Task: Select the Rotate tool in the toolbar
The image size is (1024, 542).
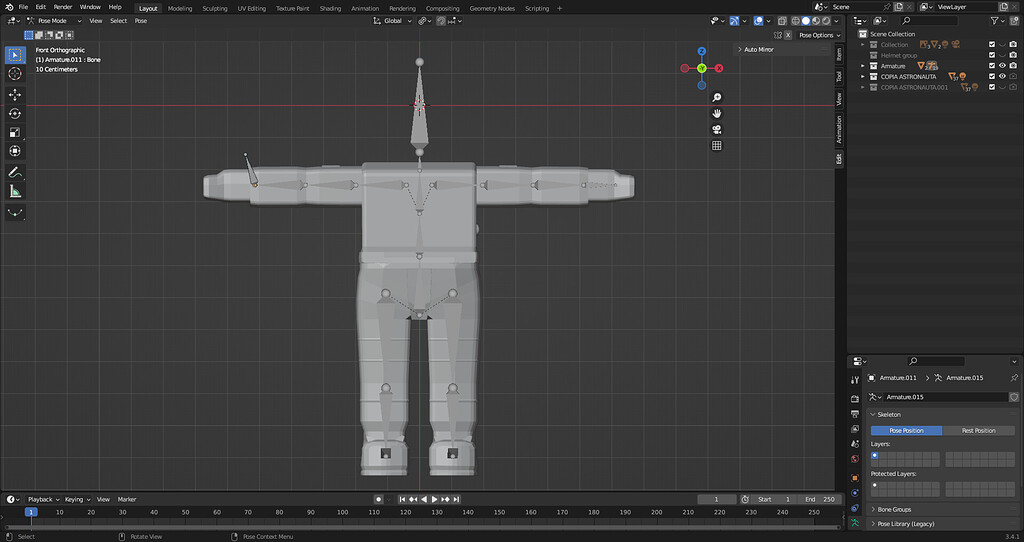Action: (15, 113)
